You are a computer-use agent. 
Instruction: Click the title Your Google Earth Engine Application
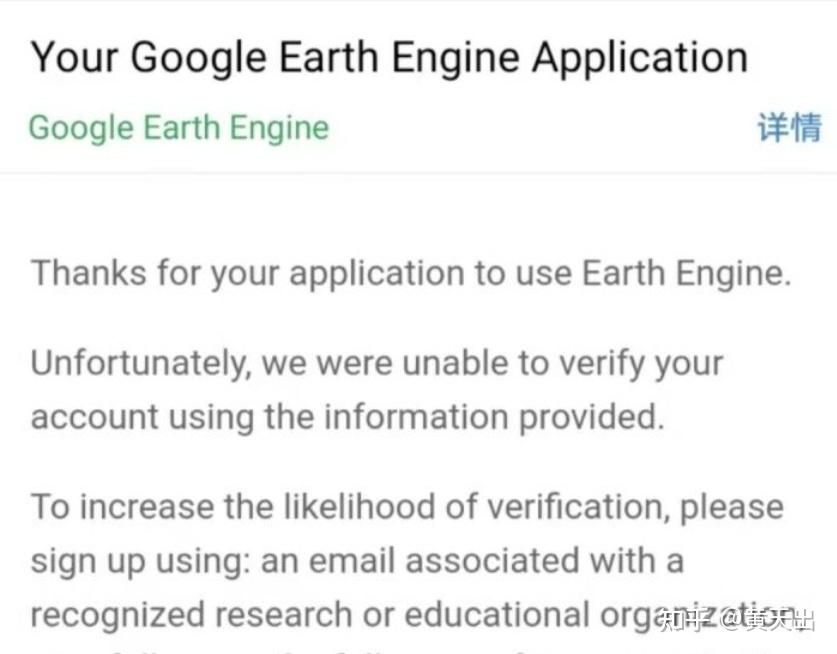388,56
